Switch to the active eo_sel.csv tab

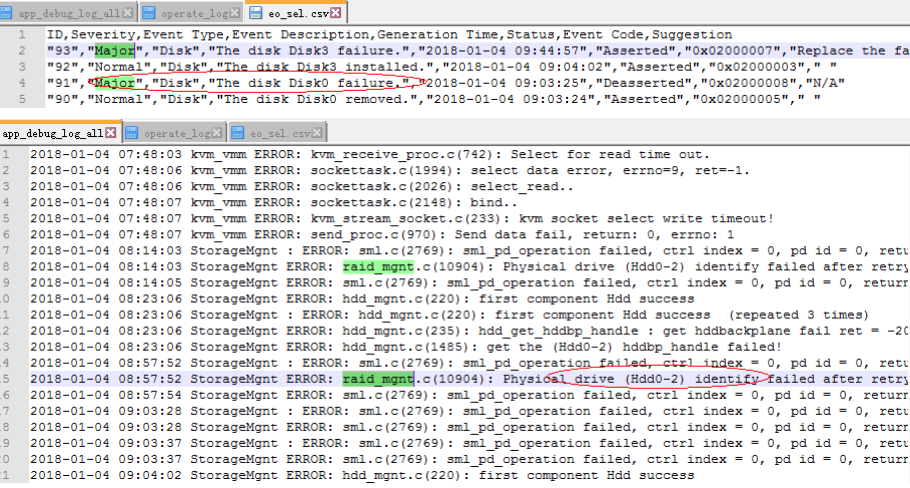tap(296, 13)
